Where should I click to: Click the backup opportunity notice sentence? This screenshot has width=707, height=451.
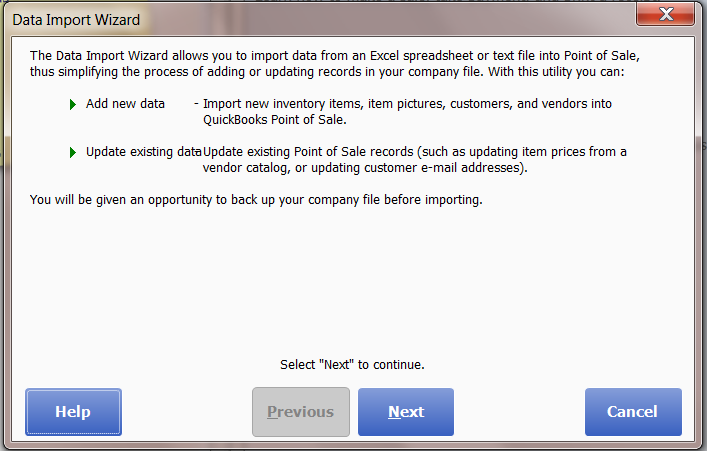[256, 200]
